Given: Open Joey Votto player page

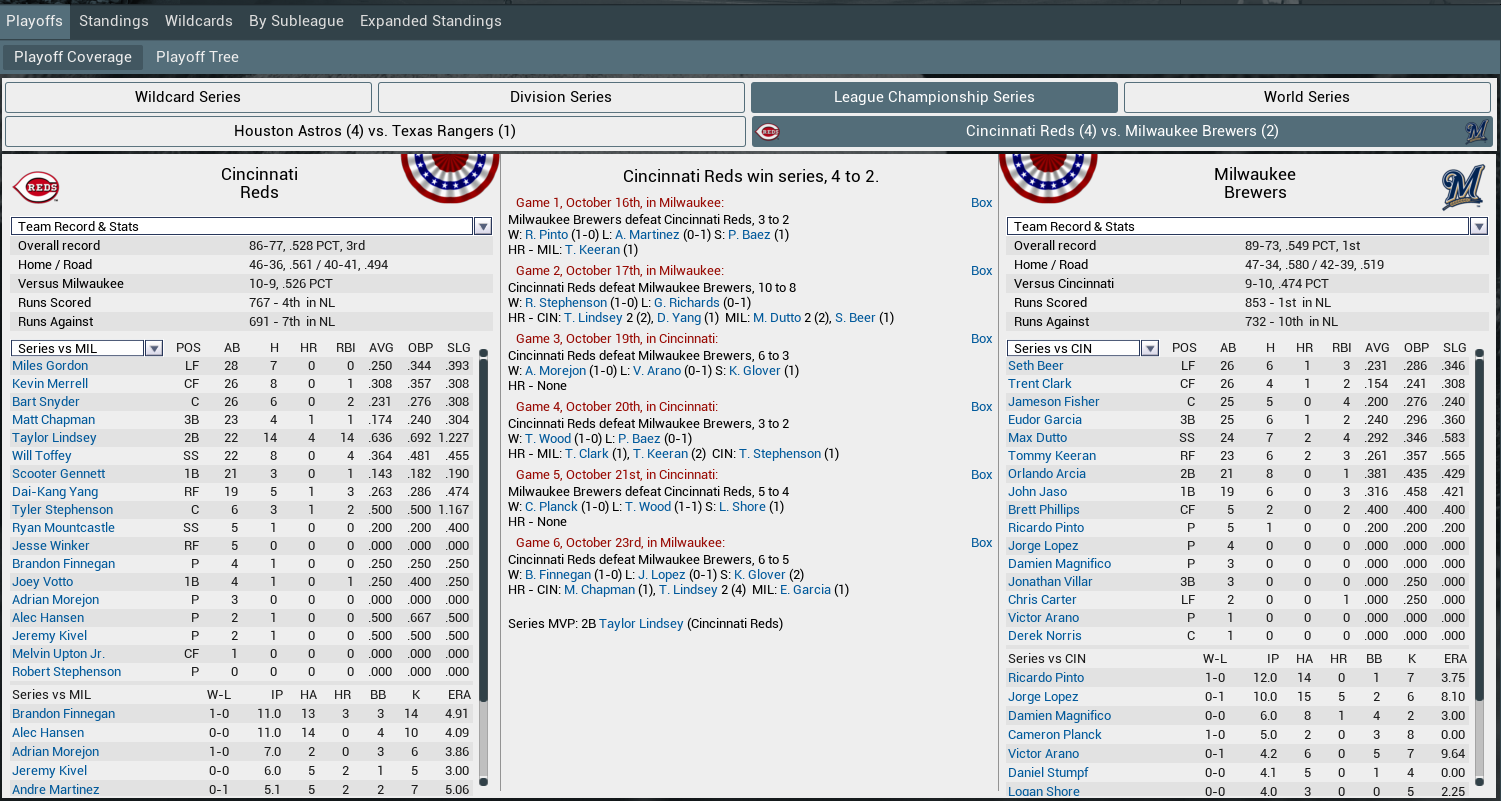Looking at the screenshot, I should pyautogui.click(x=43, y=582).
